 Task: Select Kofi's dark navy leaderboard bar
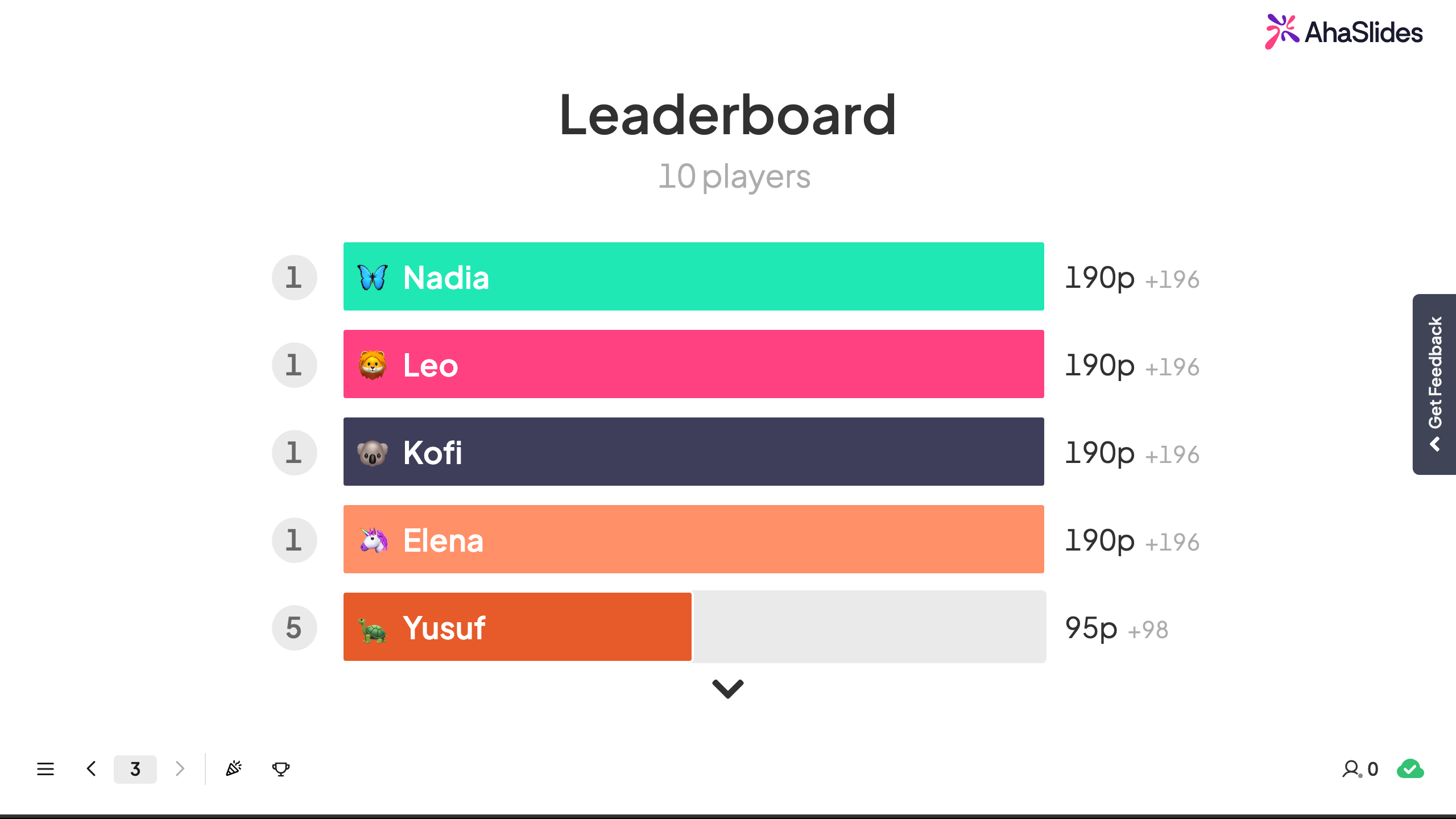694,452
